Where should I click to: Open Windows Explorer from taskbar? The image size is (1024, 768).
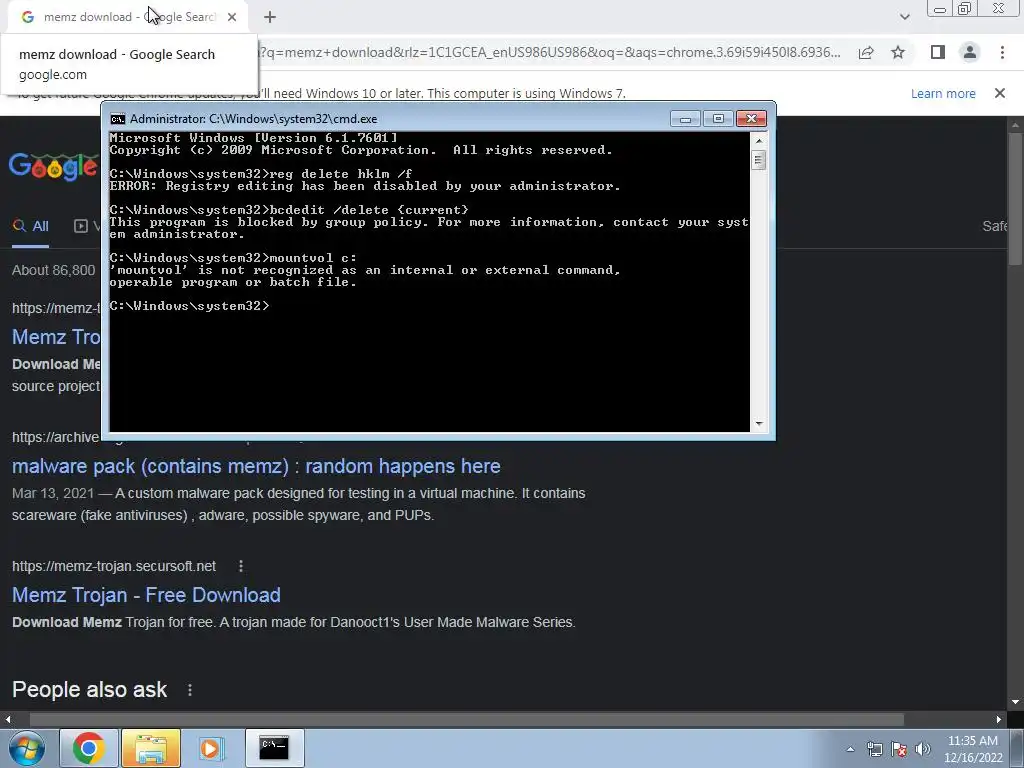click(150, 748)
